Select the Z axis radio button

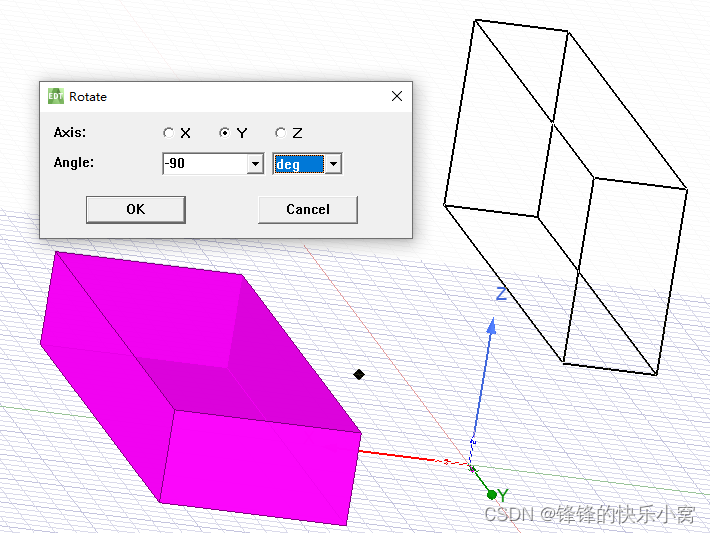tap(280, 133)
